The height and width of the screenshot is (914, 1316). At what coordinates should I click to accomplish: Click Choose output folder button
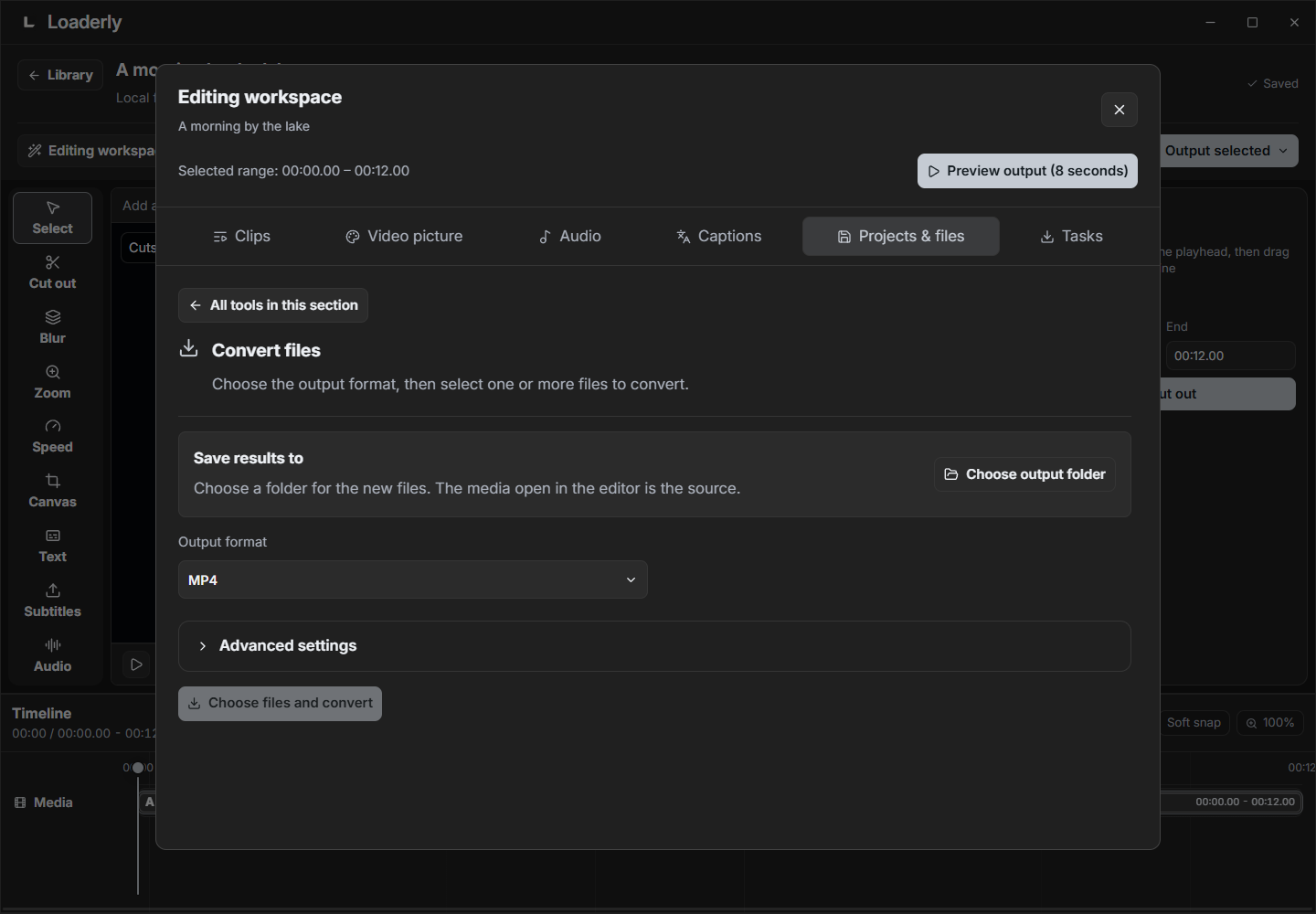pos(1024,474)
